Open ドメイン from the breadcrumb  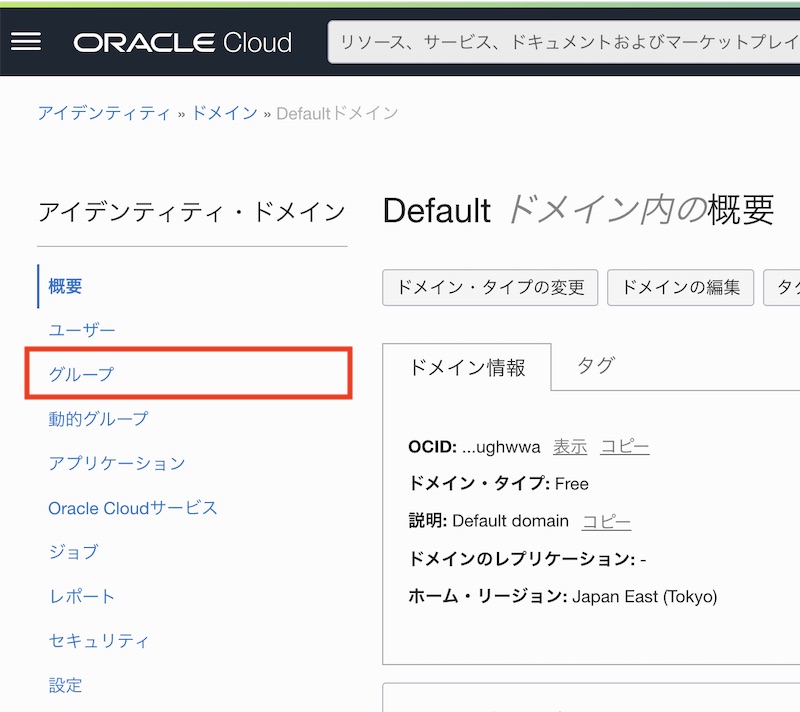[x=224, y=113]
